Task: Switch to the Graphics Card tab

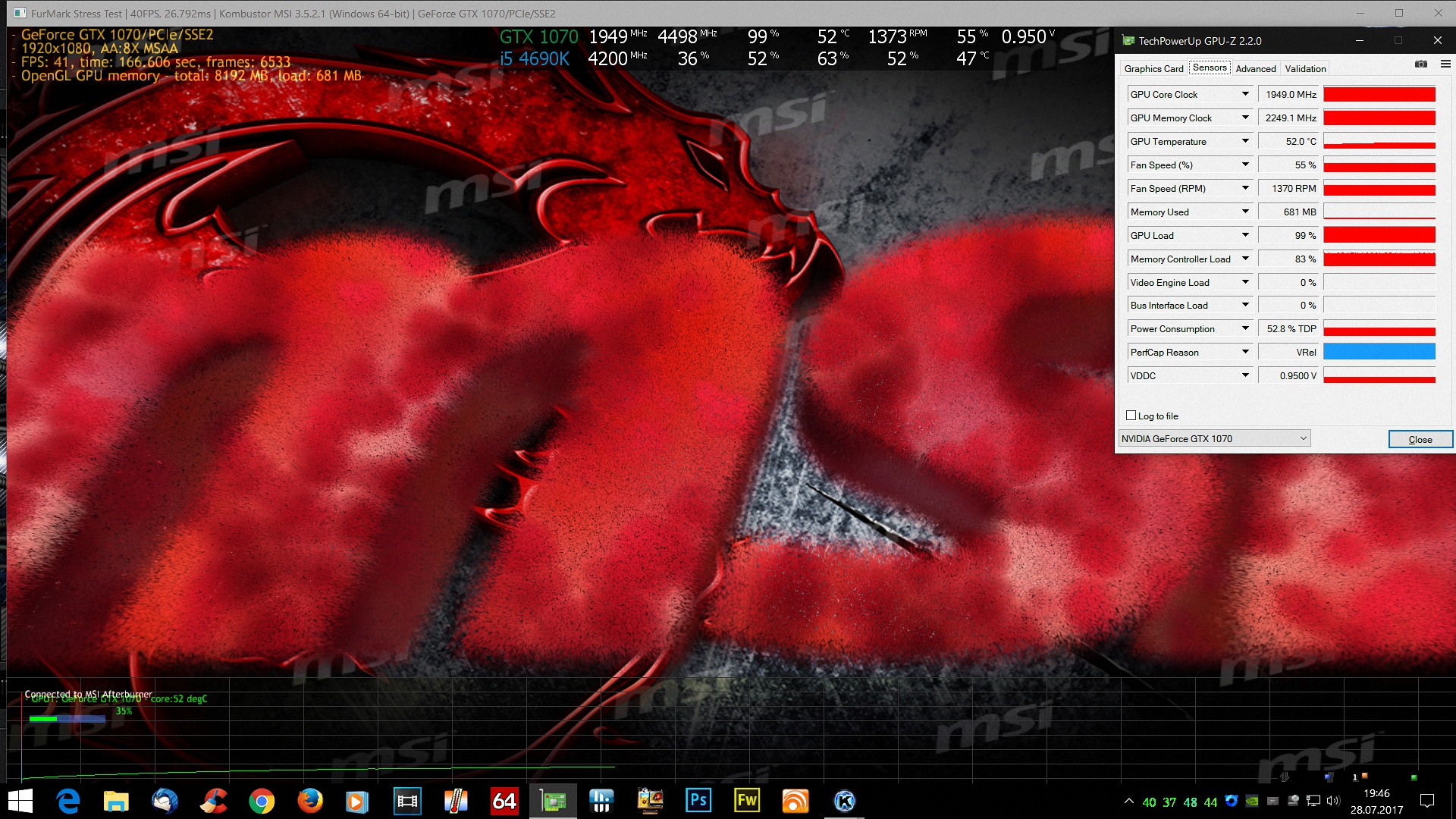Action: click(x=1153, y=68)
